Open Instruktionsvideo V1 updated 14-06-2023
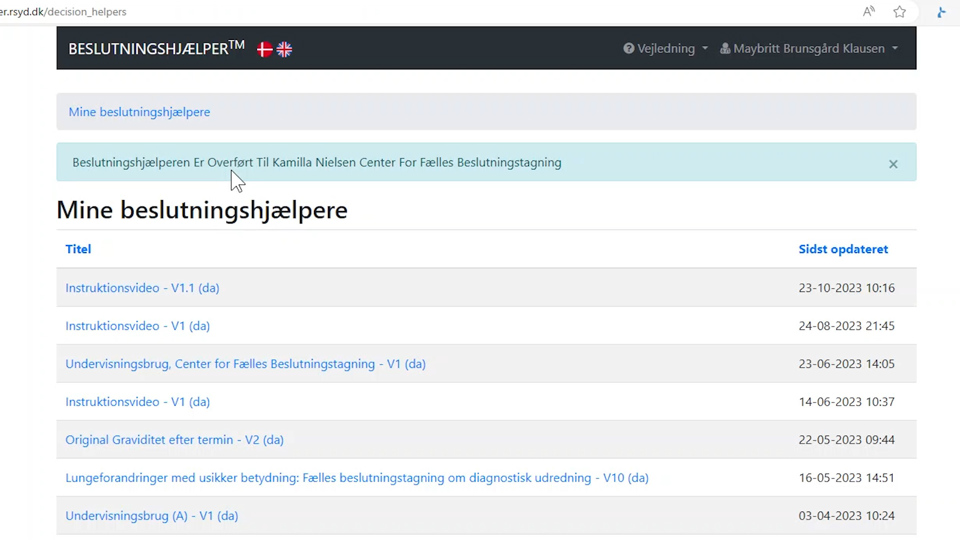 [x=137, y=402]
